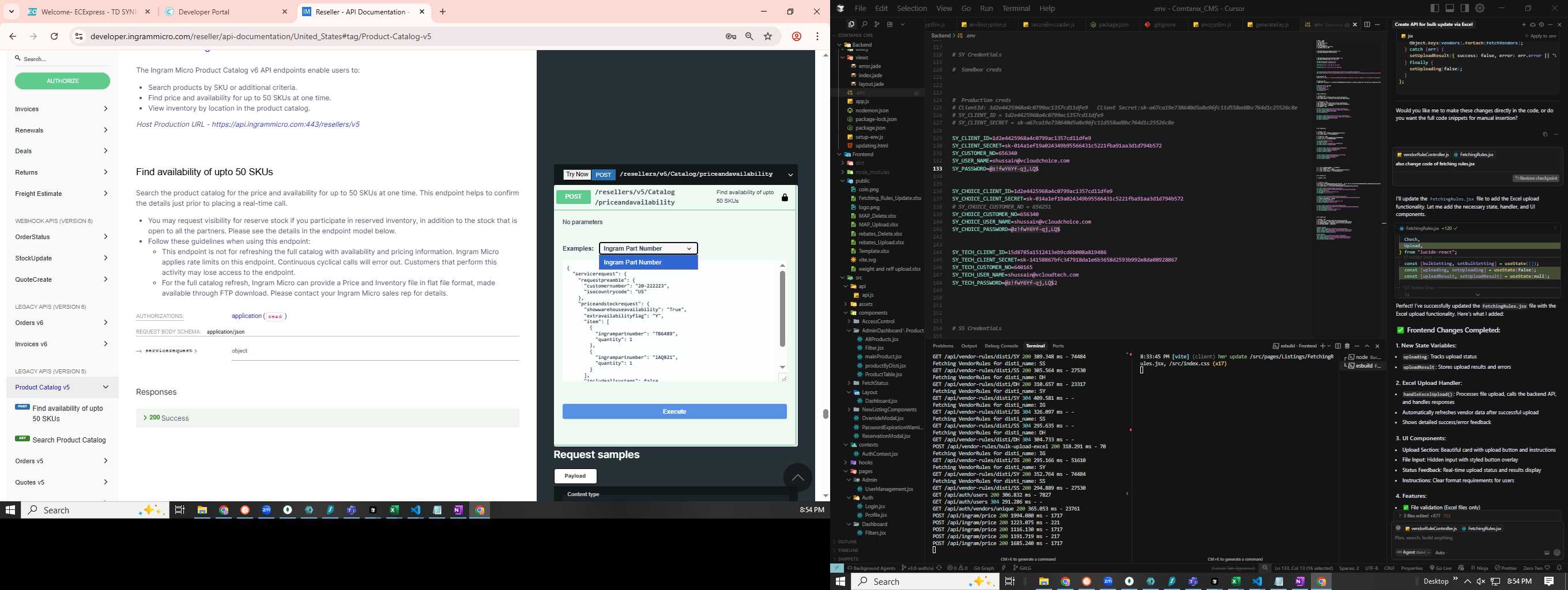Screen dimensions: 1568x590
Task: Open the Agent mode dropdown in Cursor chat
Action: pos(1414,553)
